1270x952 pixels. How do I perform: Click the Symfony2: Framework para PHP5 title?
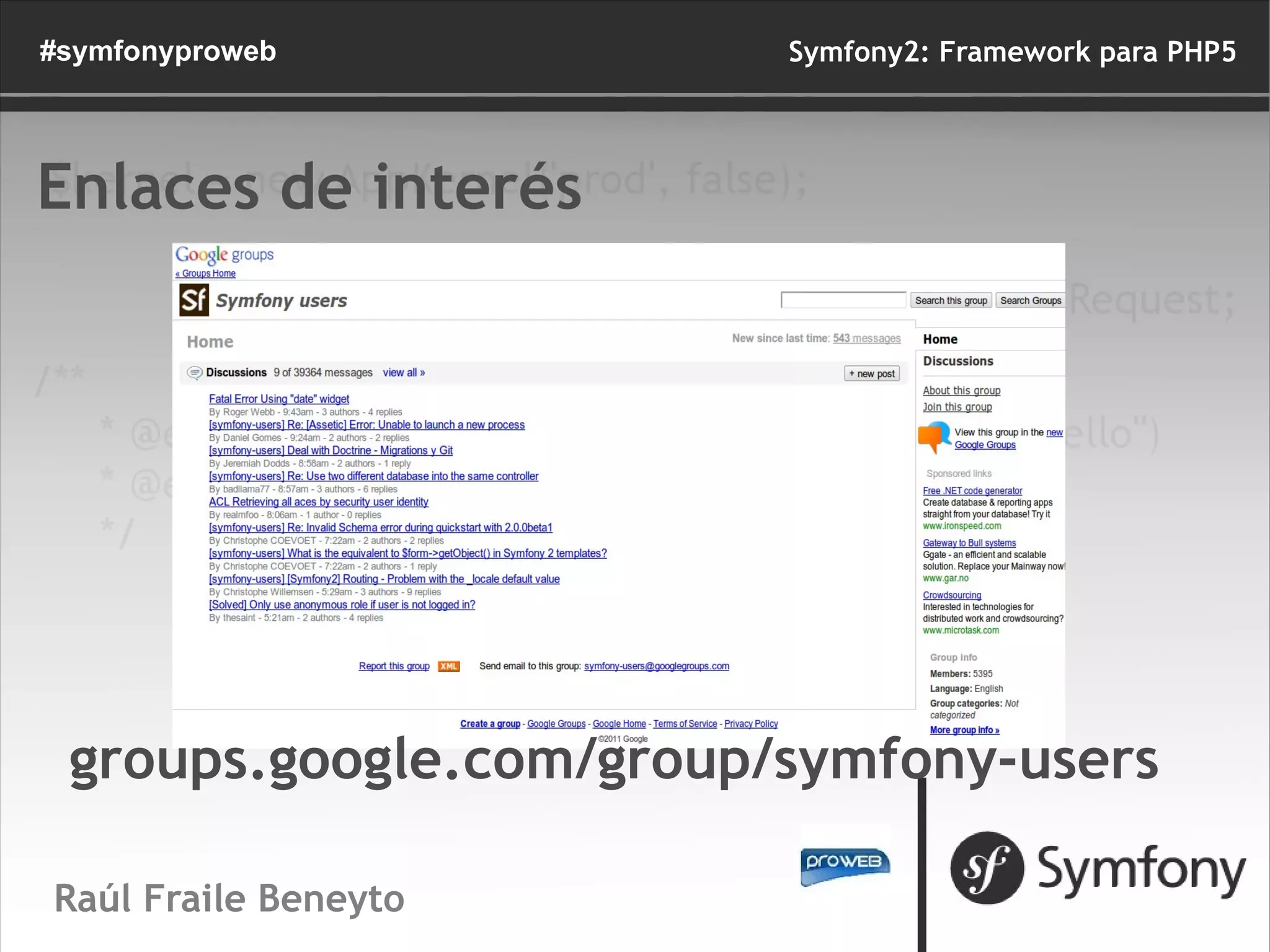pyautogui.click(x=1012, y=52)
